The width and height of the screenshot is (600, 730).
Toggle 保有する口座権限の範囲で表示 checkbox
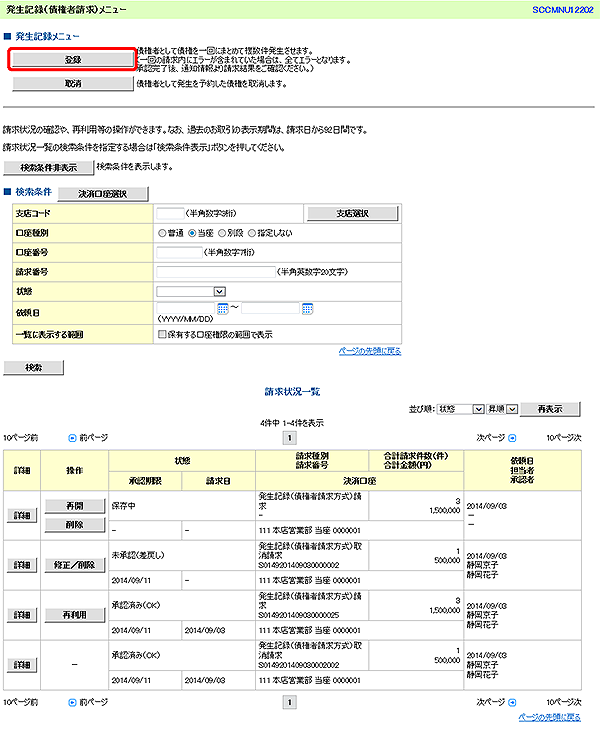pyautogui.click(x=162, y=334)
